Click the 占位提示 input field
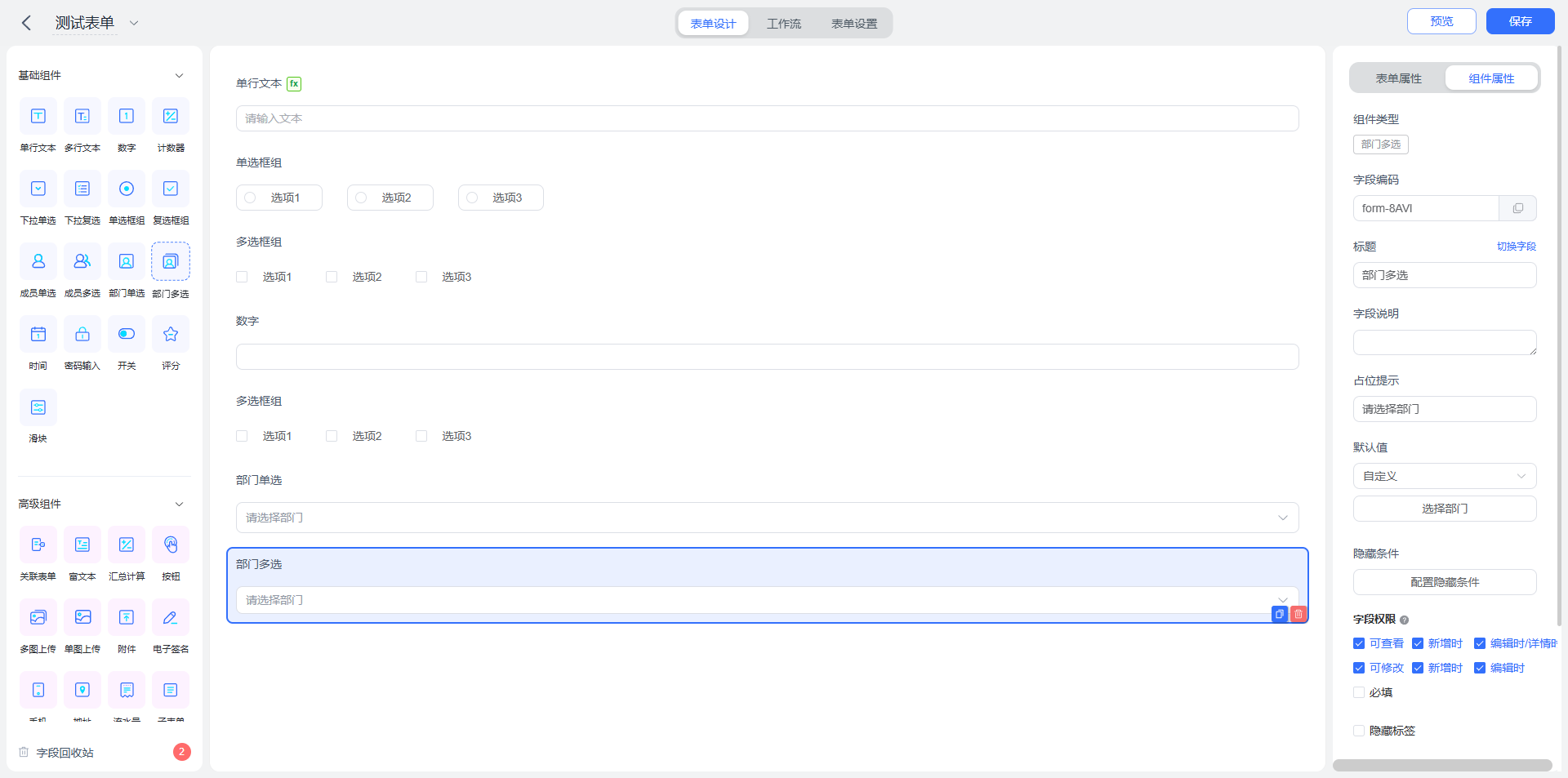Image resolution: width=1568 pixels, height=778 pixels. click(1445, 409)
